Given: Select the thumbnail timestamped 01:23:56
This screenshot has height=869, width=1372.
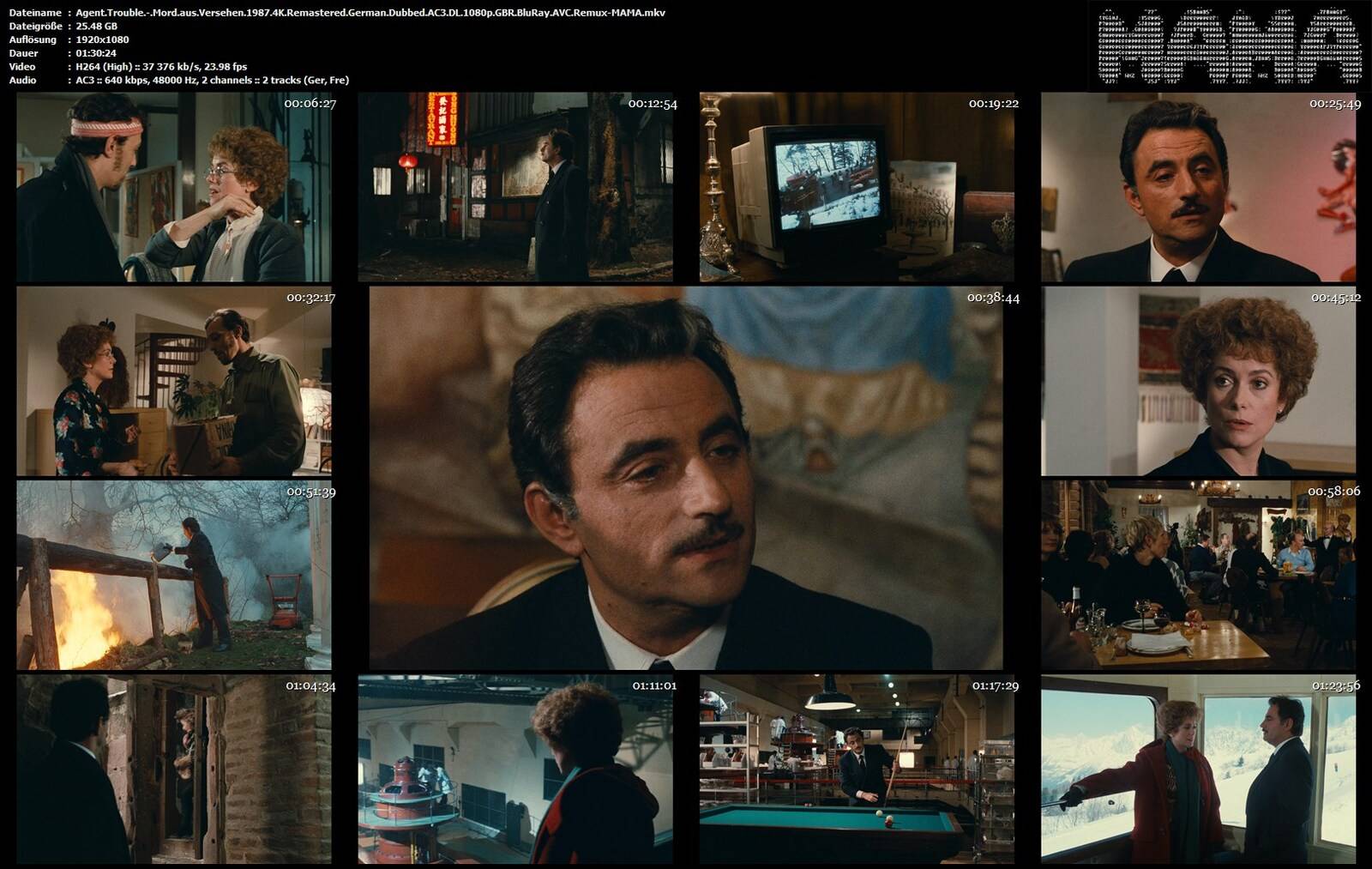Looking at the screenshot, I should [1199, 769].
